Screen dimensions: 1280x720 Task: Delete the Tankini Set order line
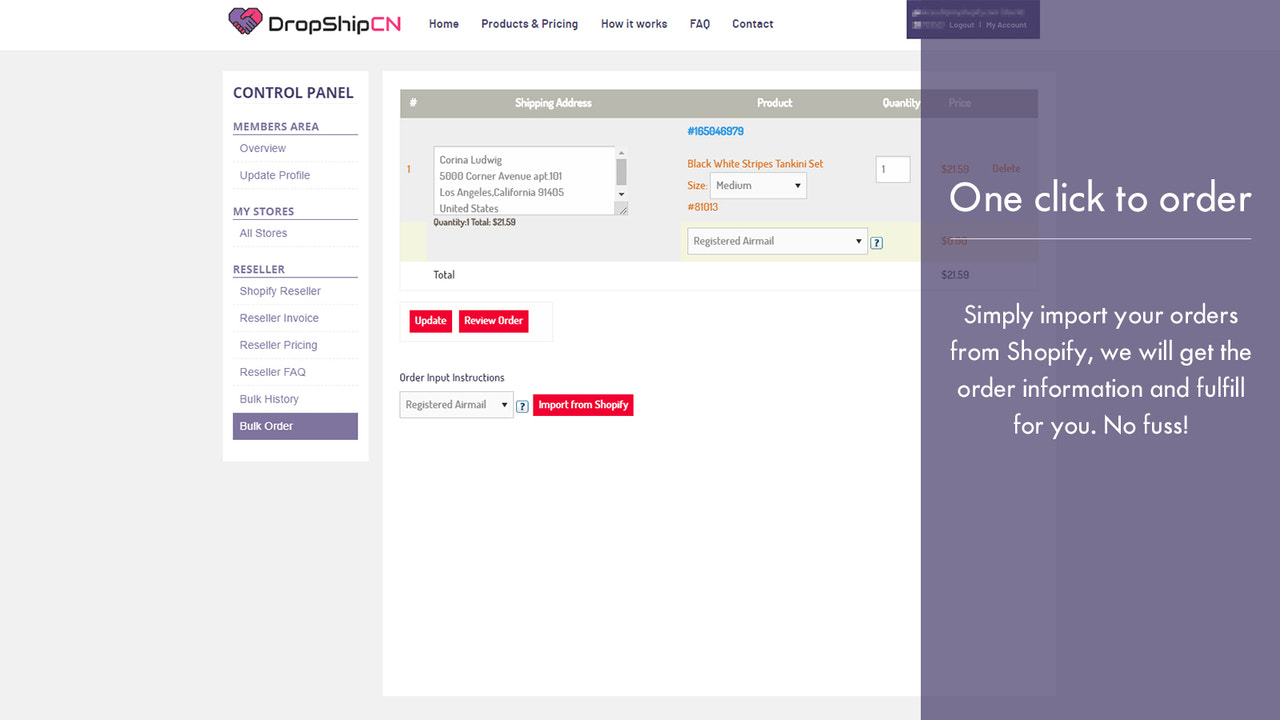point(1006,168)
